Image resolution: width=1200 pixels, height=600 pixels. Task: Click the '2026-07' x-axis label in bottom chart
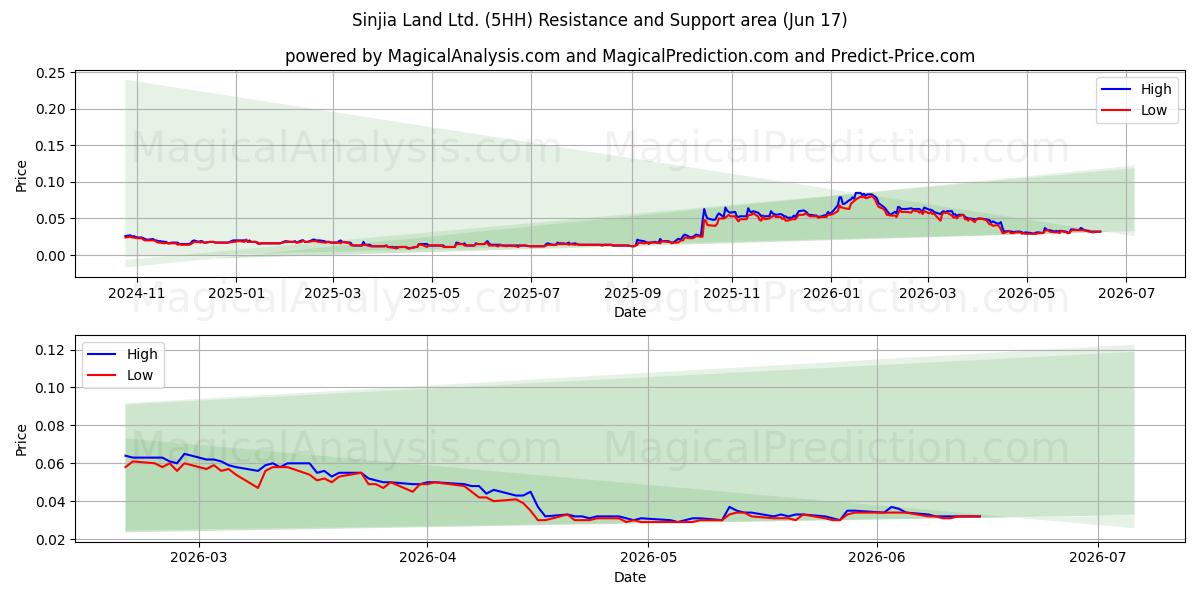point(1098,559)
